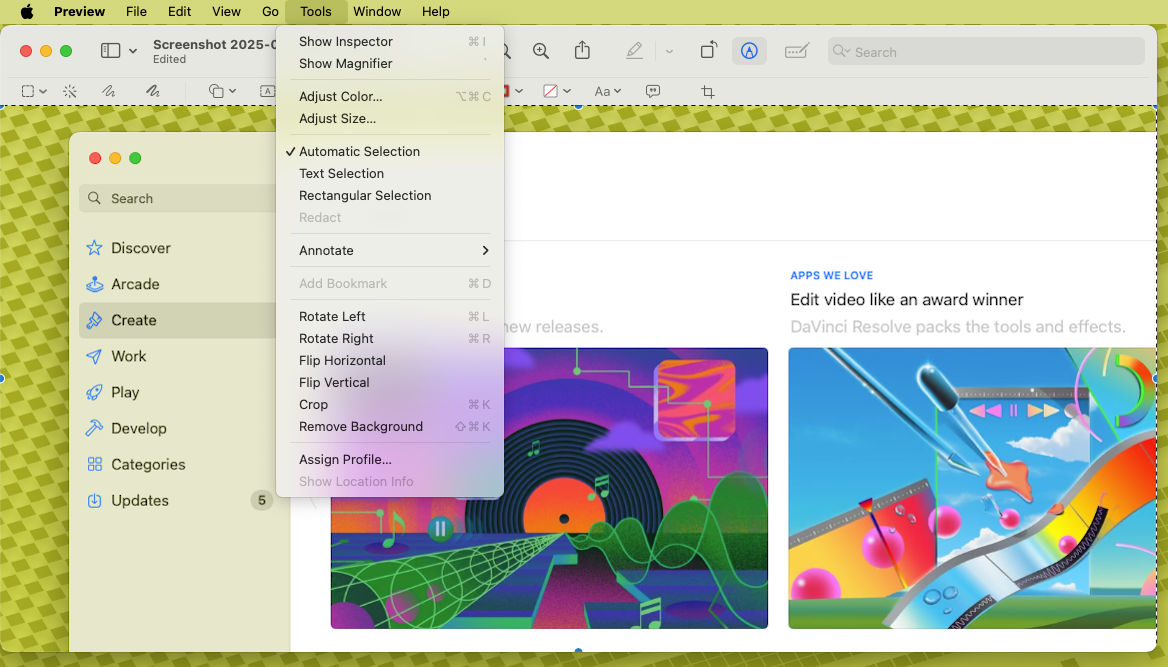Open the fill color dropdown chevron
The height and width of the screenshot is (667, 1168).
click(567, 91)
